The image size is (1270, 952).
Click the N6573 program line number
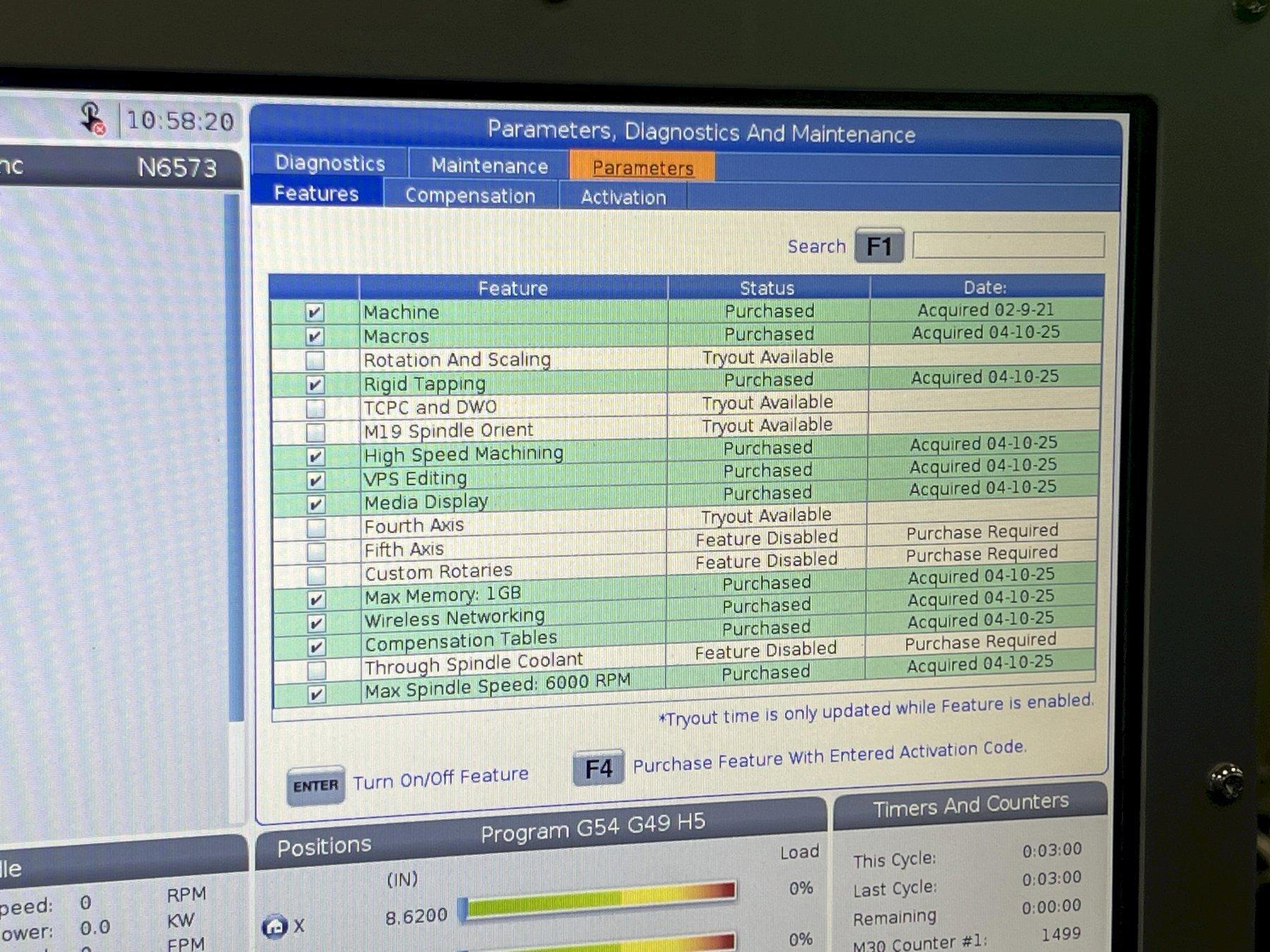(177, 168)
